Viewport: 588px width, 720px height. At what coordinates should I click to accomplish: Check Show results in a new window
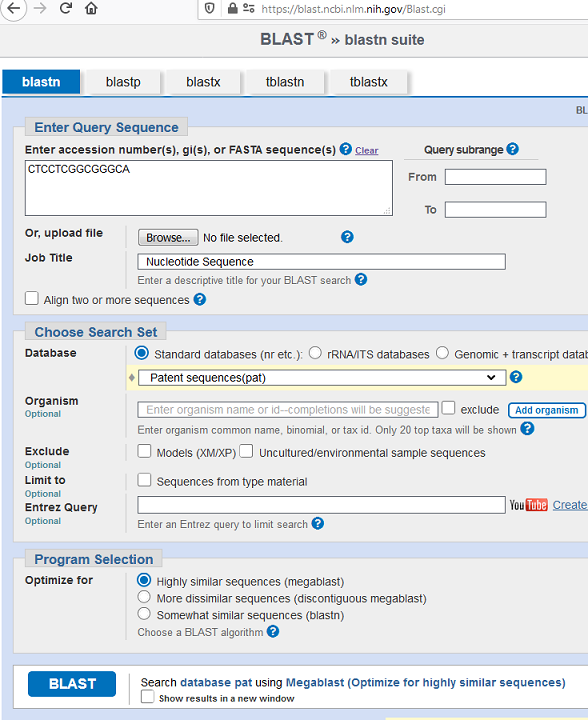147,697
